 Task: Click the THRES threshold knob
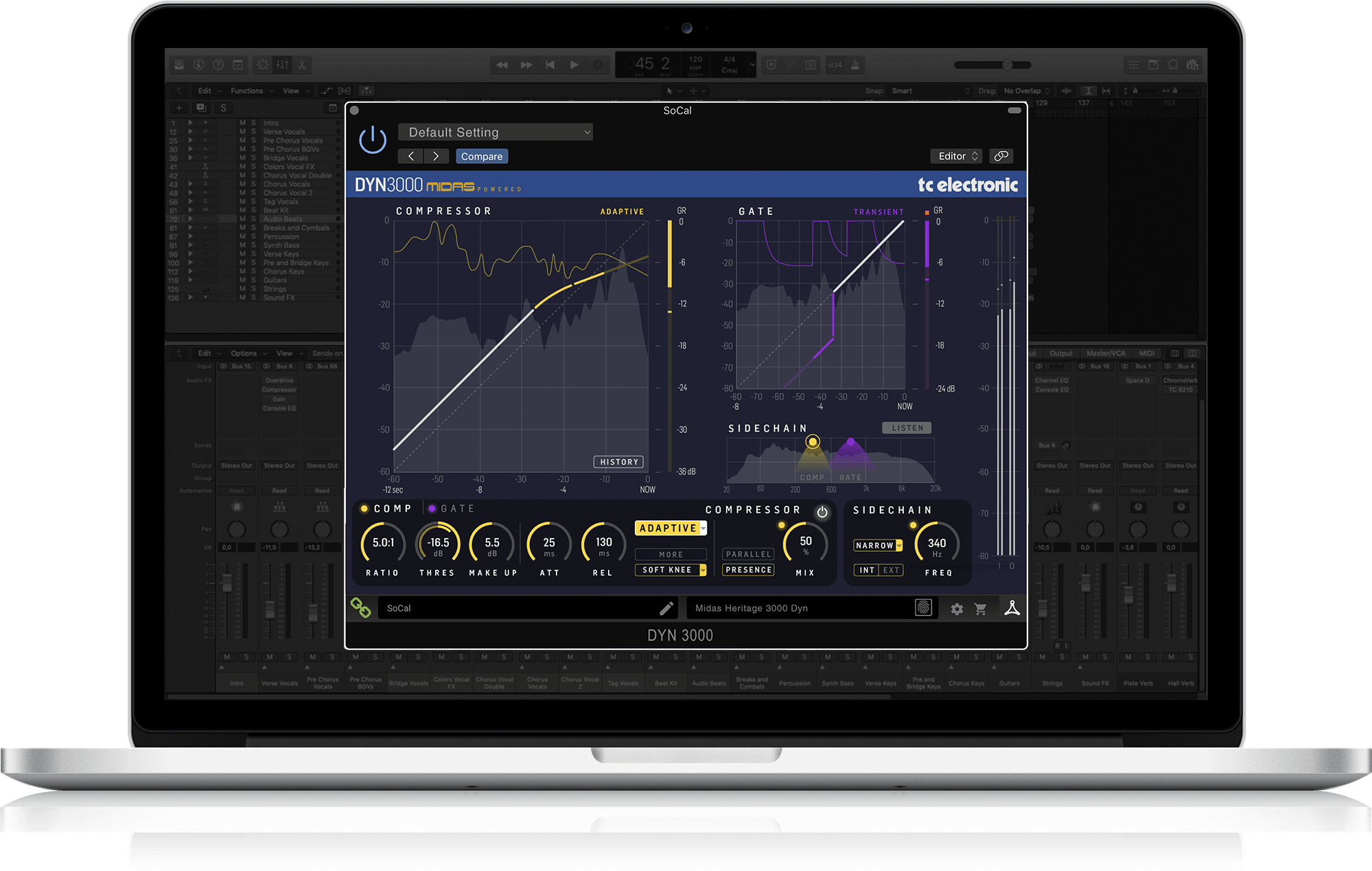pyautogui.click(x=438, y=543)
